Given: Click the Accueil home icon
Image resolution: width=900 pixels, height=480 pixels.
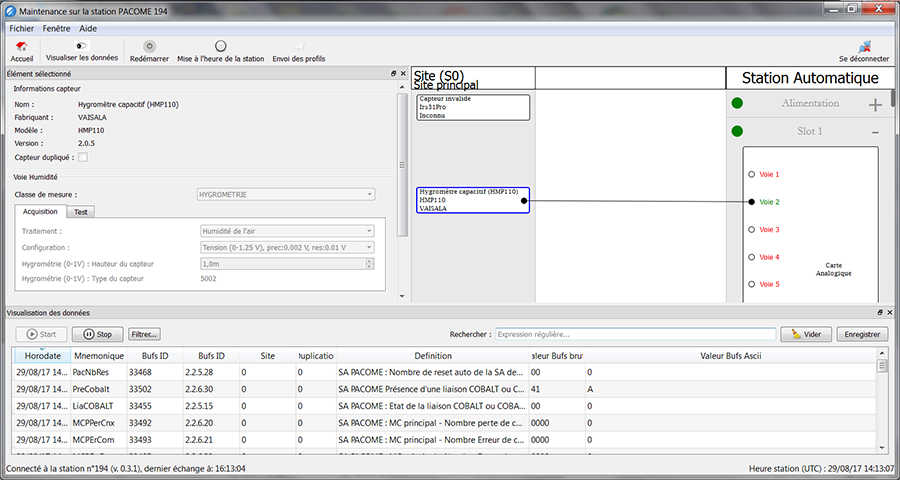Looking at the screenshot, I should click(x=21, y=46).
